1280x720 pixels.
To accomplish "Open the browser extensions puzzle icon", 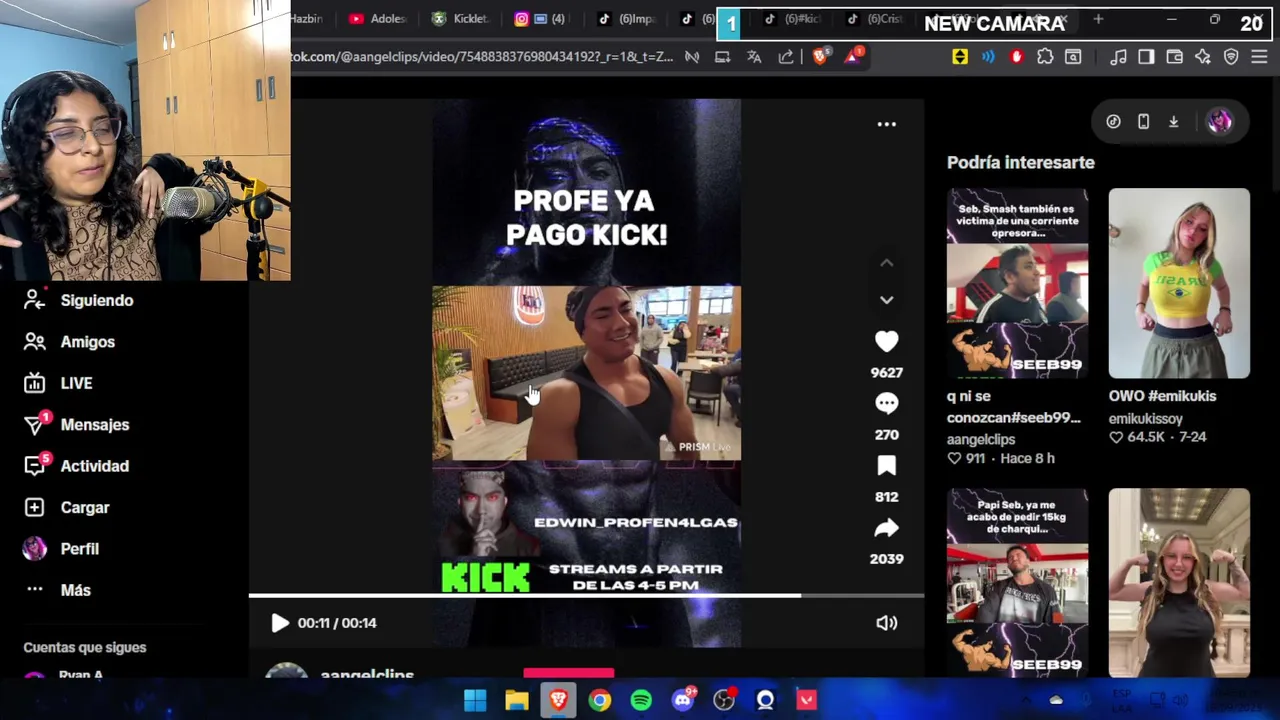I will (x=1045, y=57).
